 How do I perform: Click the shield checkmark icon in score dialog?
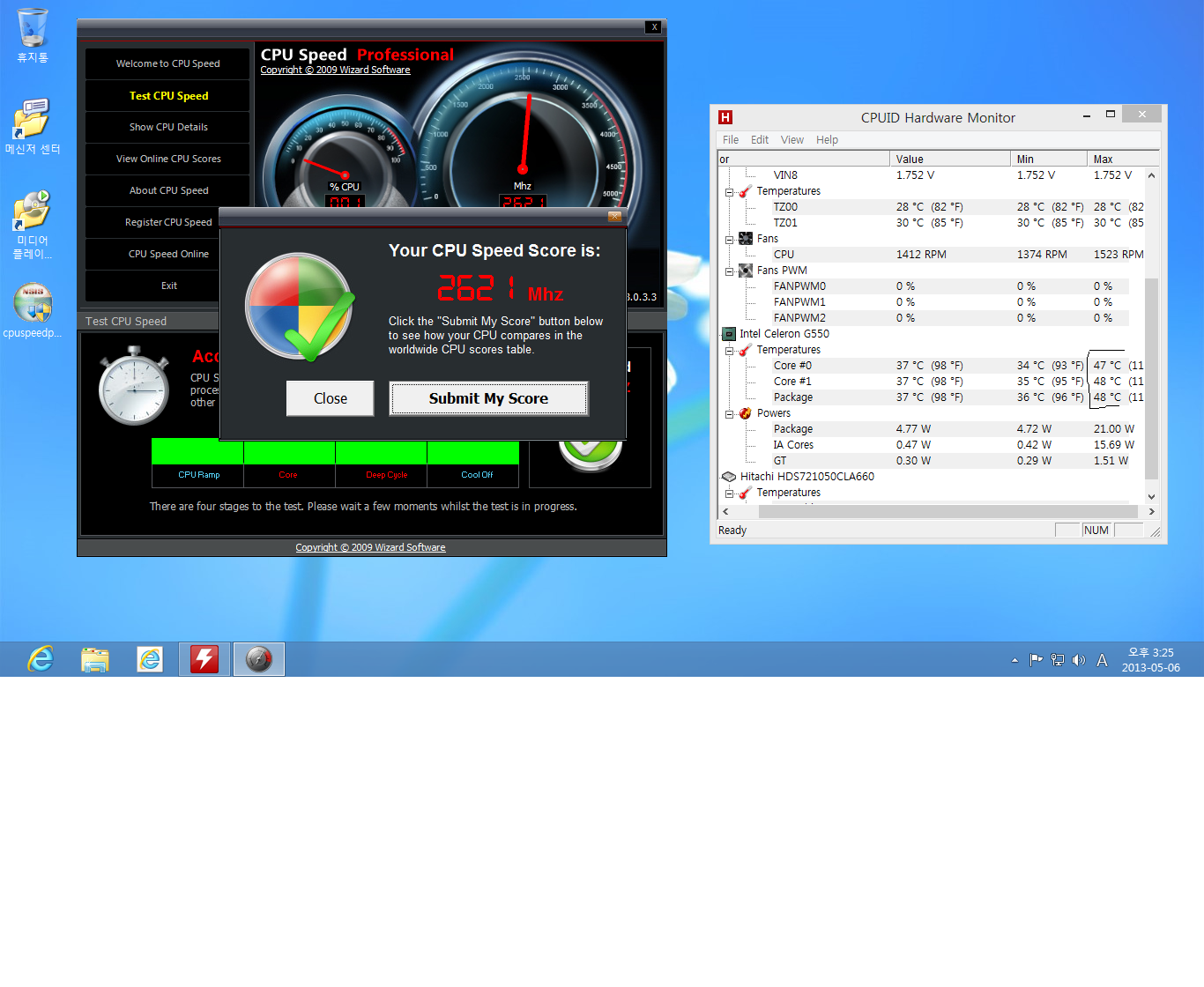pos(300,307)
